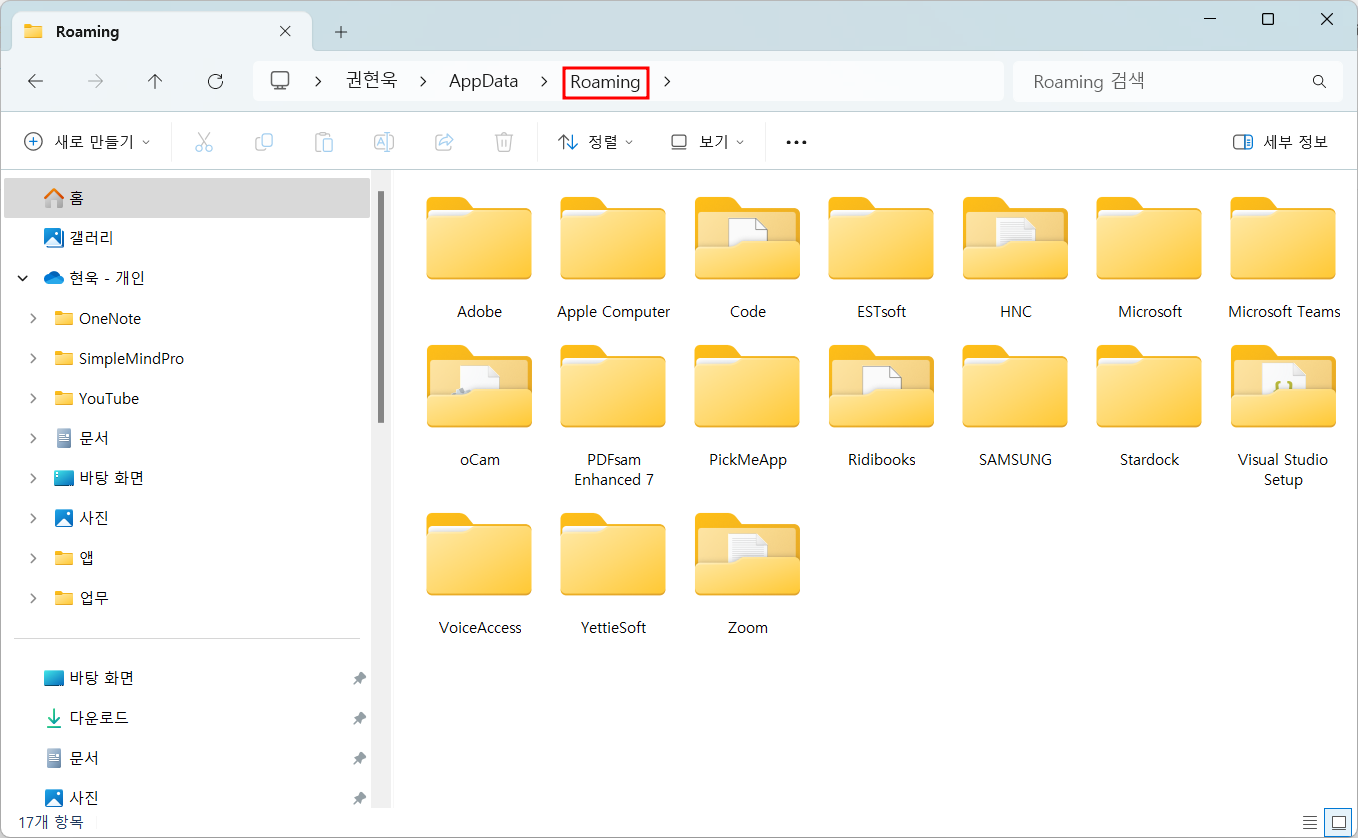Open the See more ellipsis menu

[796, 142]
